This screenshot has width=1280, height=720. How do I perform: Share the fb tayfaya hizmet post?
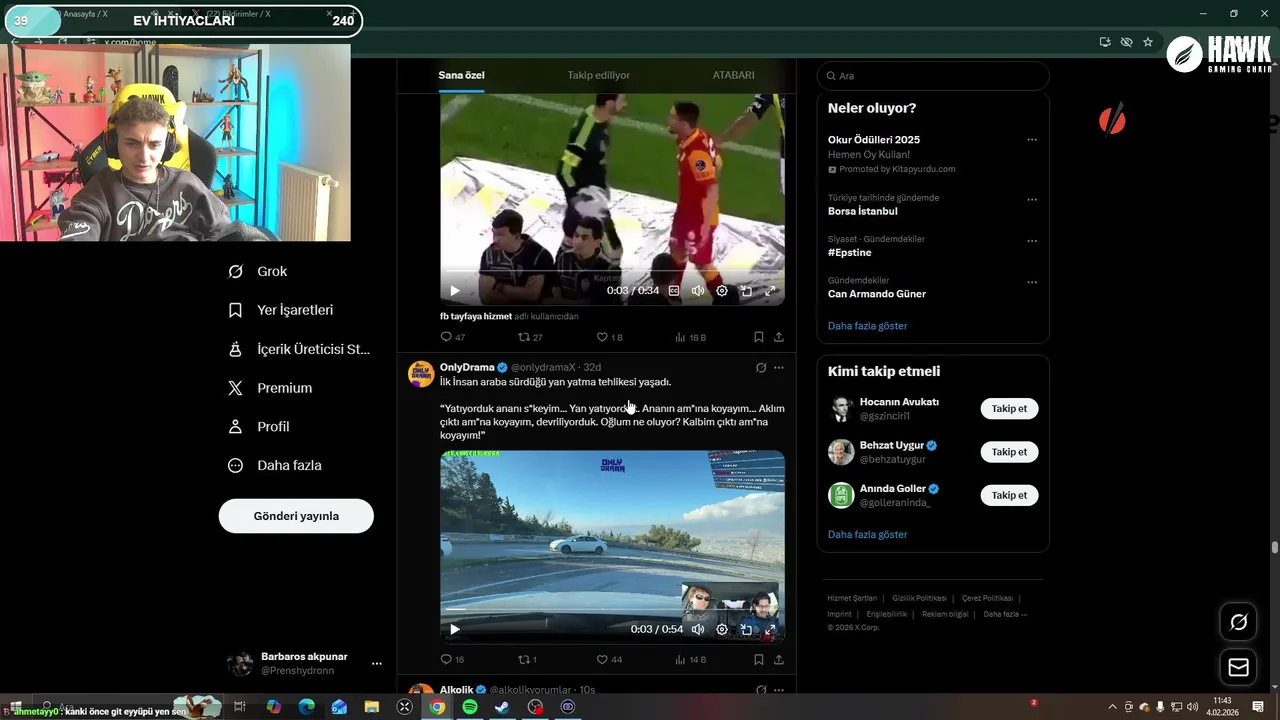tap(779, 337)
